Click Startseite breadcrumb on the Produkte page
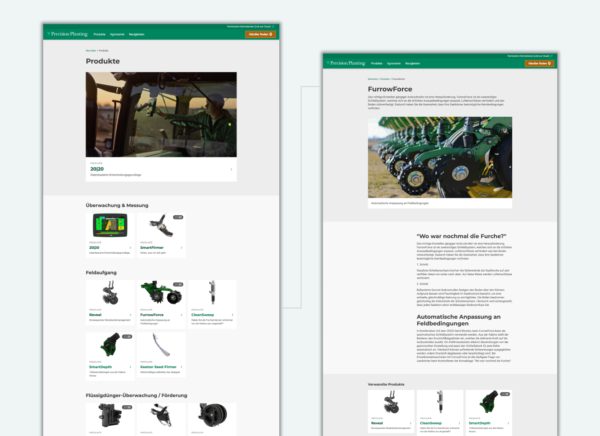 click(91, 51)
